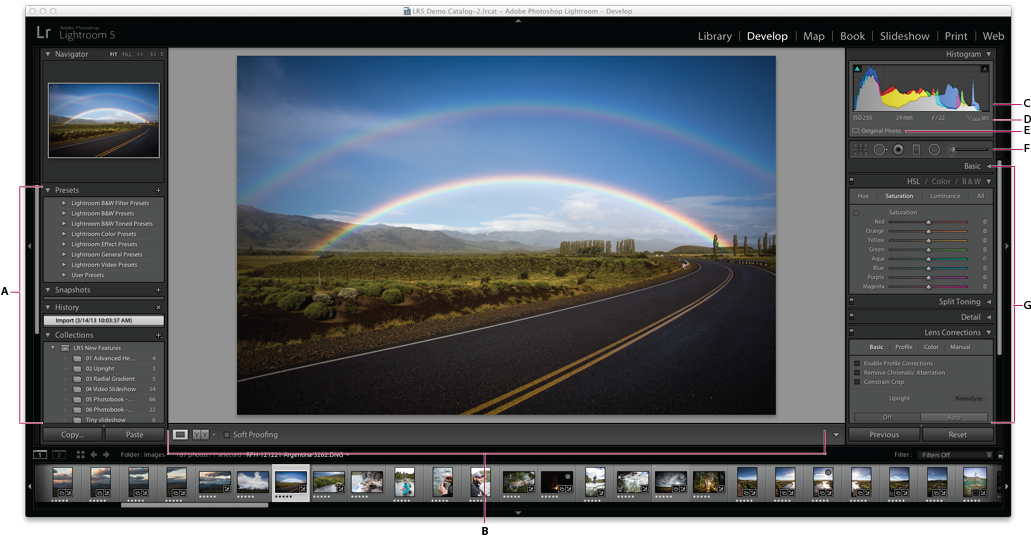Hide filmstrip with bottom center arrow
The height and width of the screenshot is (538, 1031).
pos(518,512)
